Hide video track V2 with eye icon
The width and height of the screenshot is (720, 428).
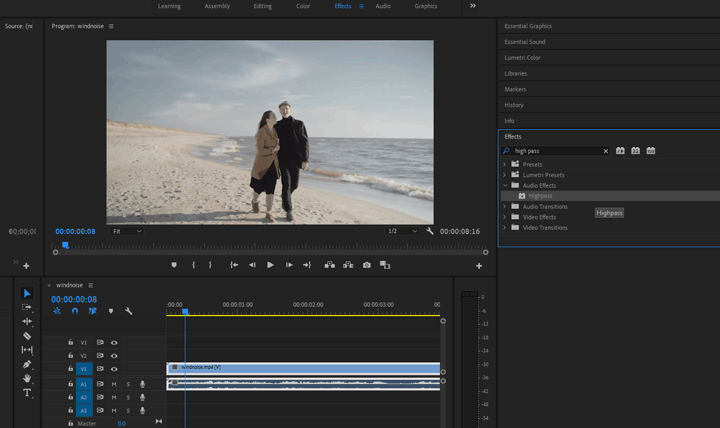coord(114,355)
